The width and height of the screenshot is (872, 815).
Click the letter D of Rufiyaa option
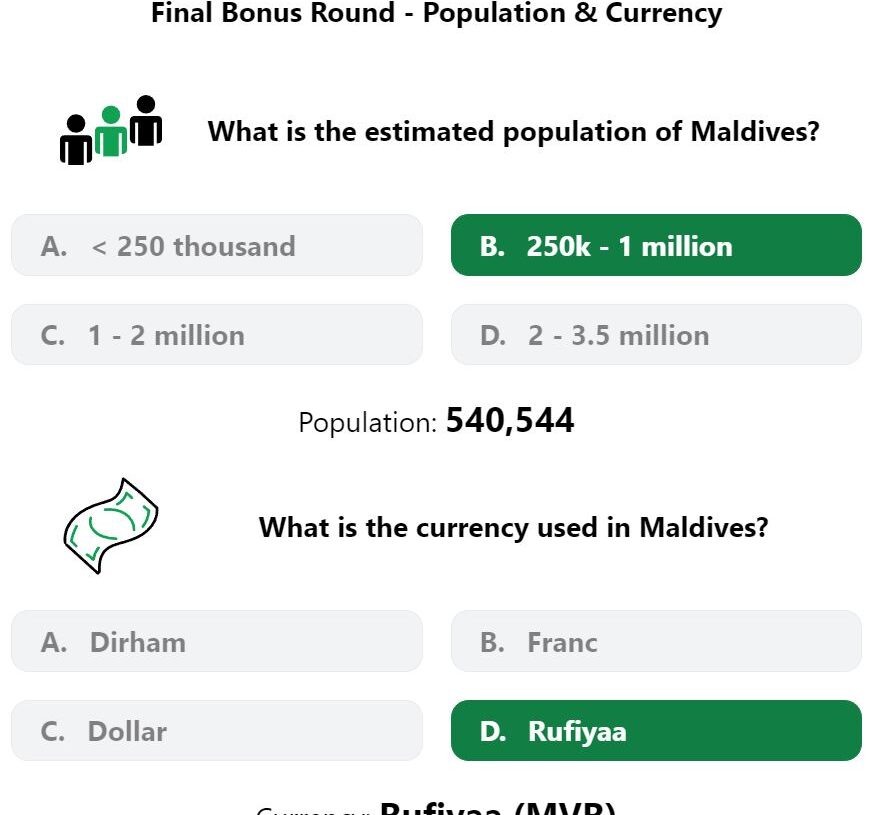493,732
